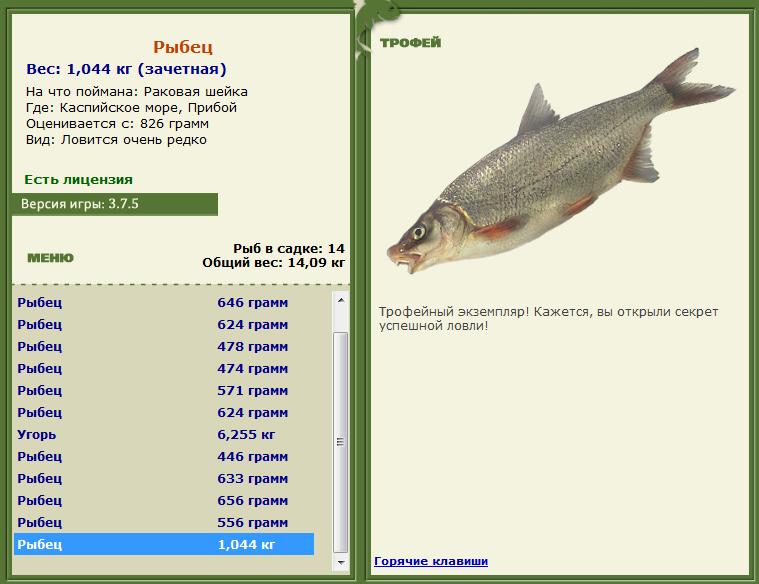Select the Рыбец 633 грамм row
This screenshot has height=584, width=759.
tap(164, 478)
